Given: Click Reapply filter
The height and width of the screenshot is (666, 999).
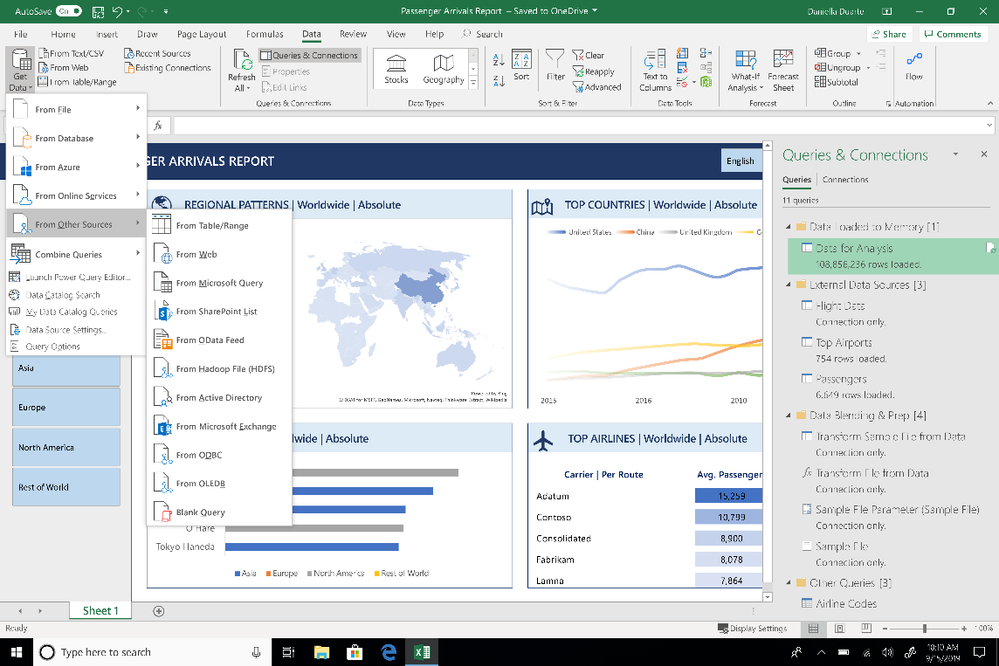Looking at the screenshot, I should [x=593, y=71].
